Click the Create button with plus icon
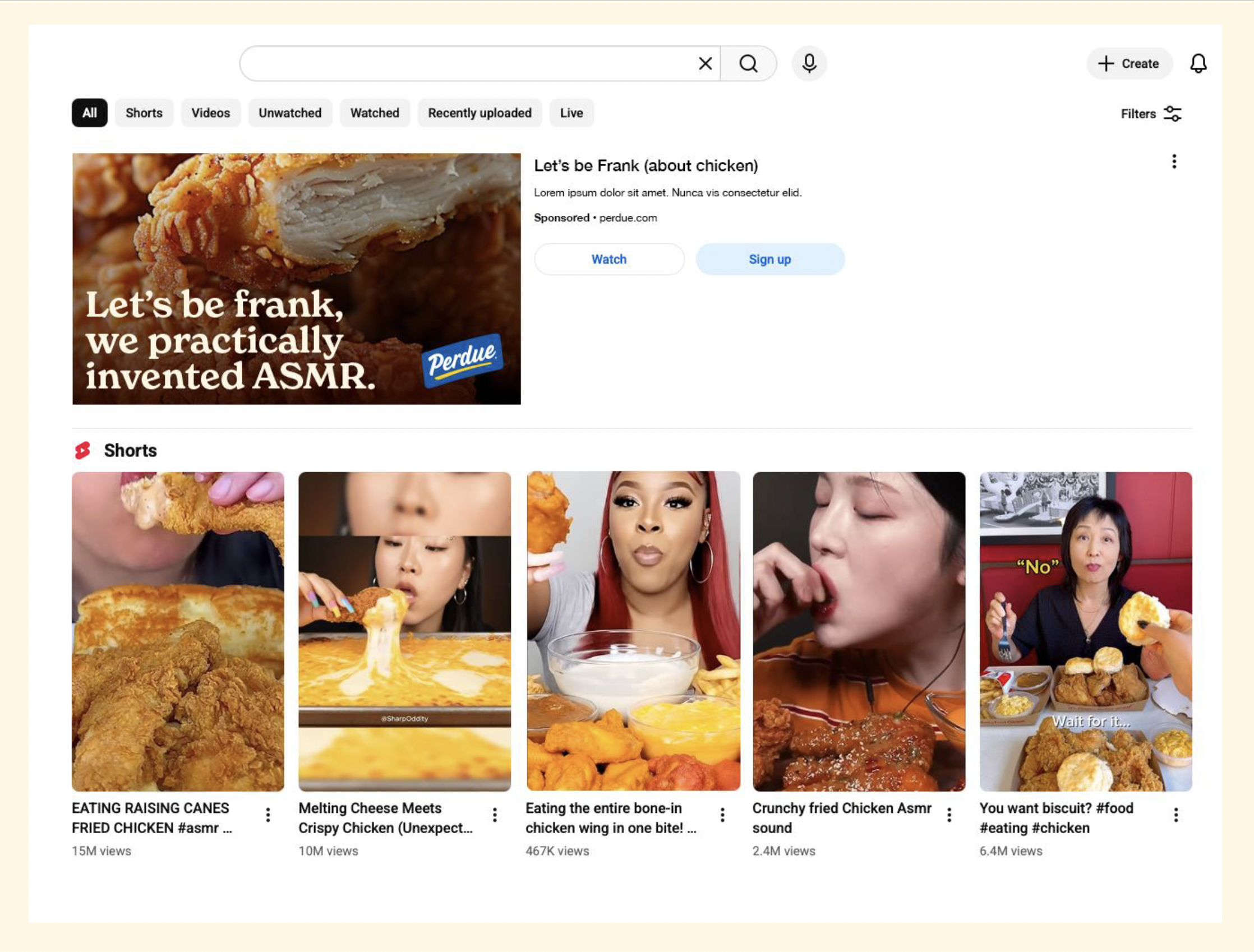The image size is (1254, 952). [x=1129, y=63]
